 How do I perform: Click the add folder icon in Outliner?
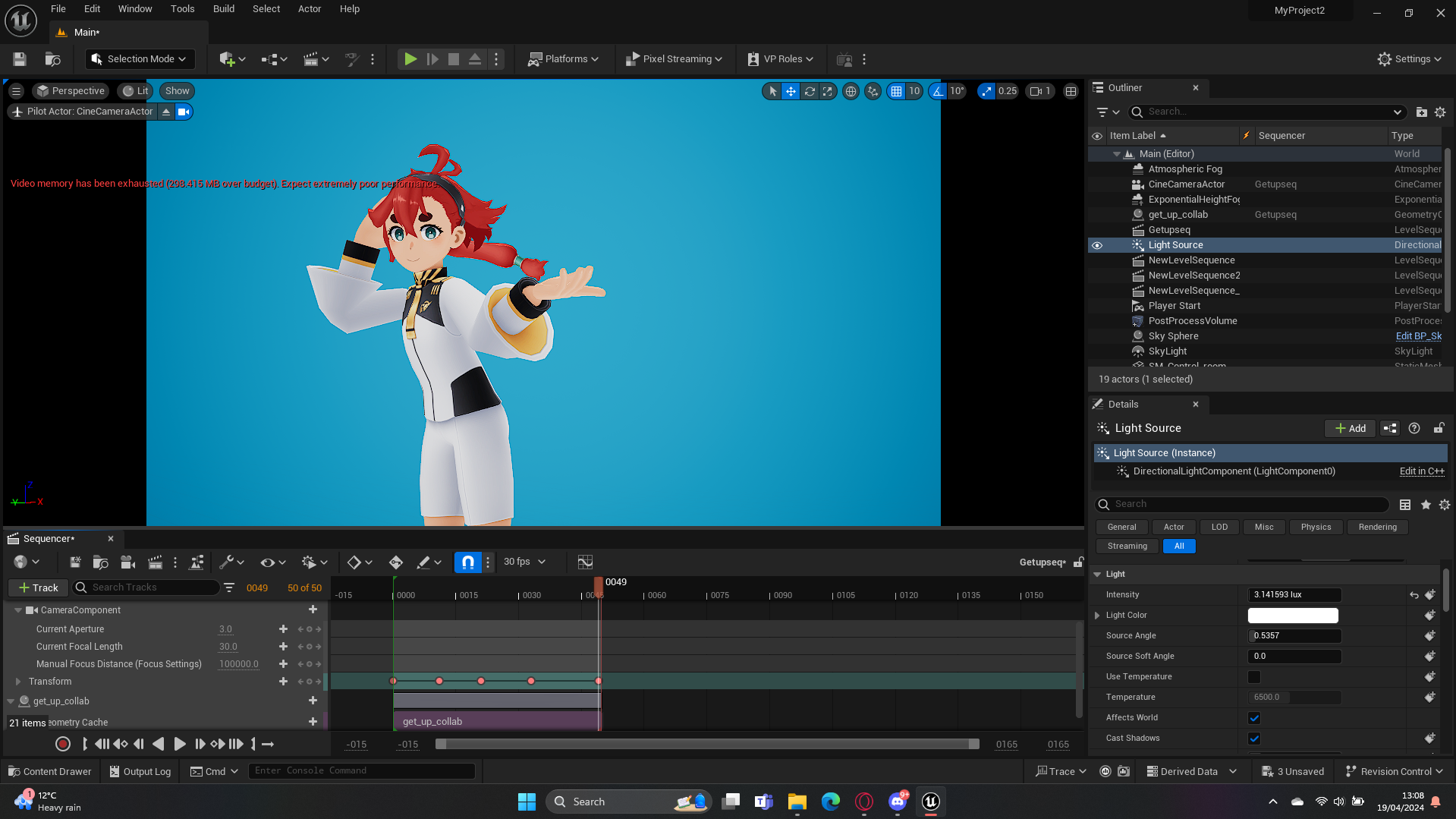1422,112
